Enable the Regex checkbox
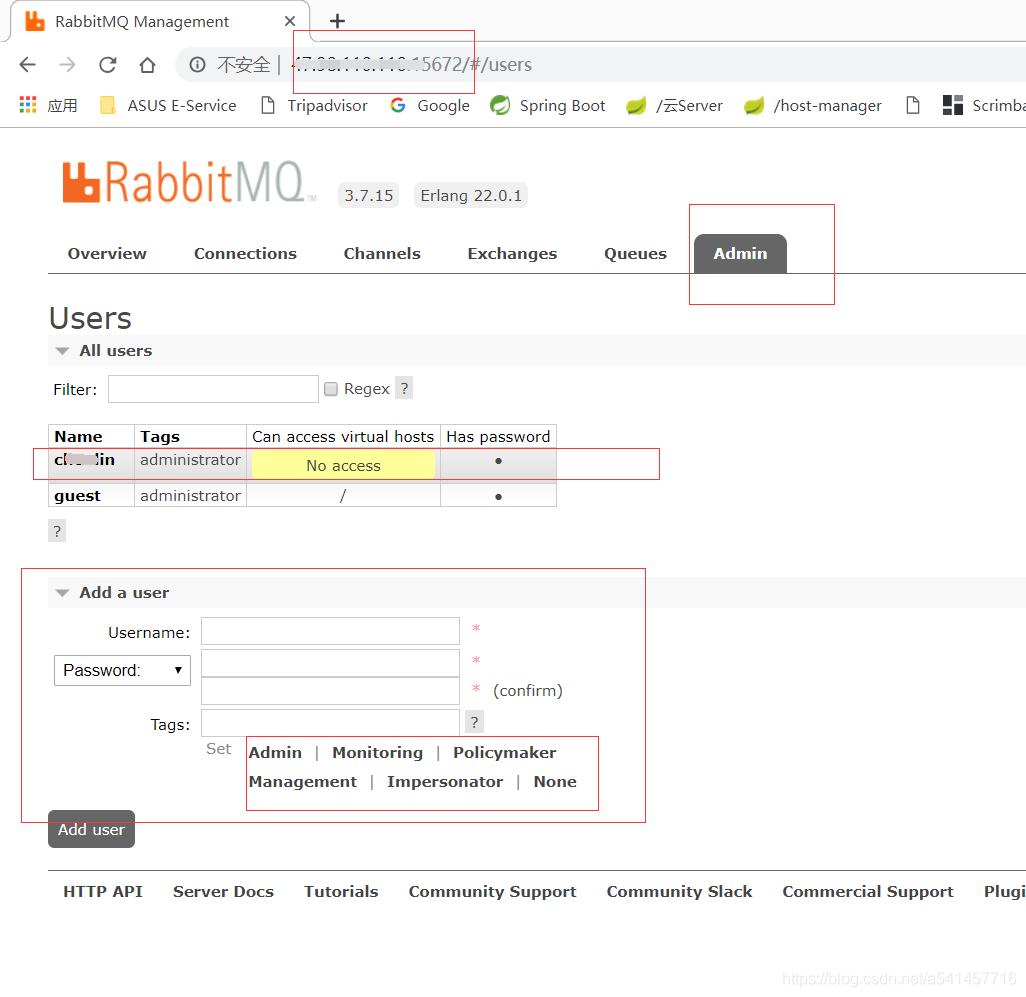This screenshot has height=997, width=1026. tap(331, 389)
